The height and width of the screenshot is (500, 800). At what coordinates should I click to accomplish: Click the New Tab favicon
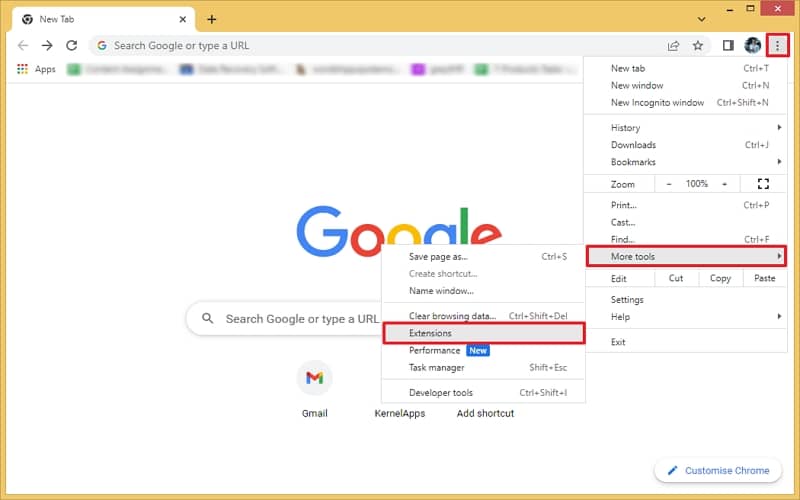click(x=28, y=19)
